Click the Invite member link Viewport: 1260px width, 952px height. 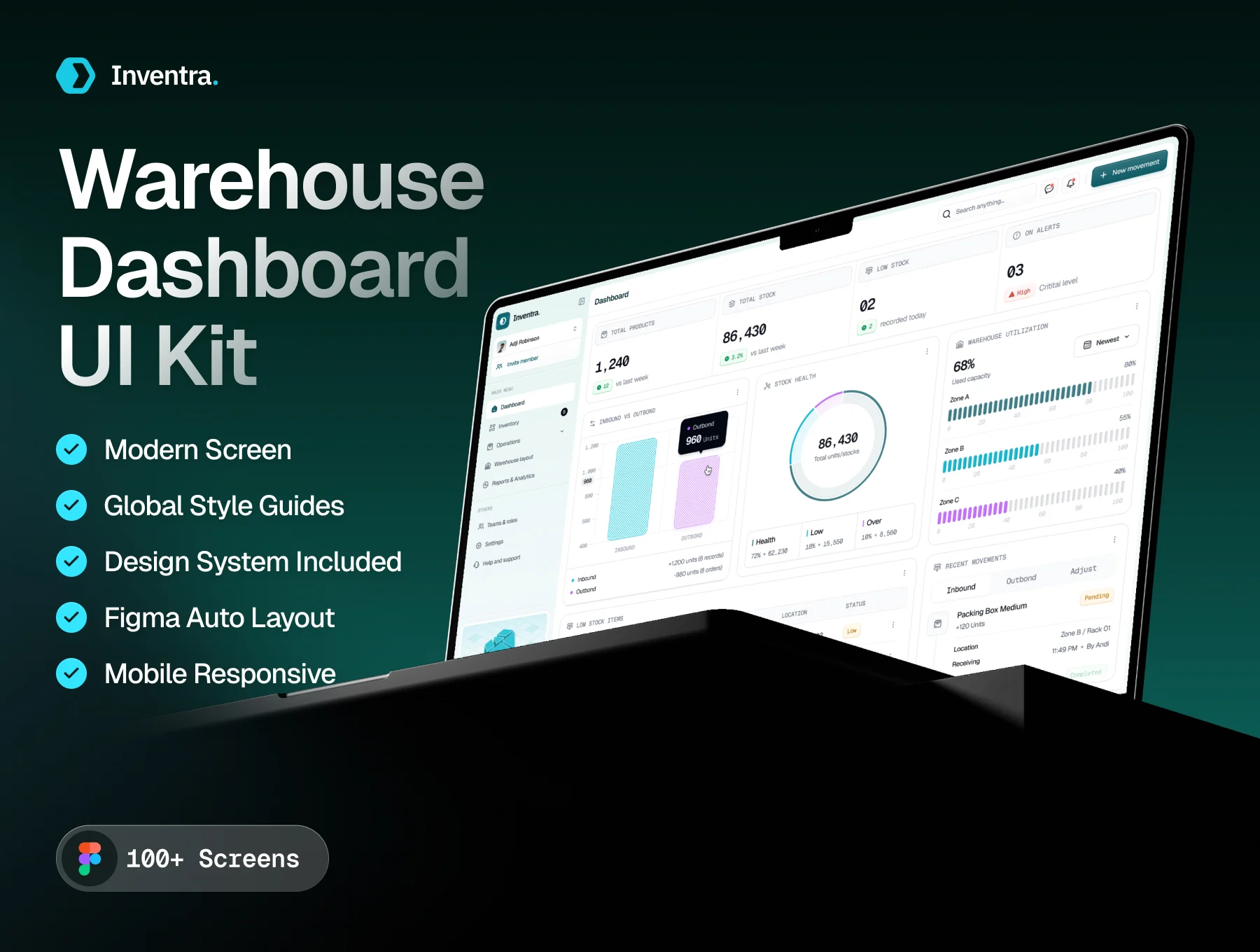518,362
